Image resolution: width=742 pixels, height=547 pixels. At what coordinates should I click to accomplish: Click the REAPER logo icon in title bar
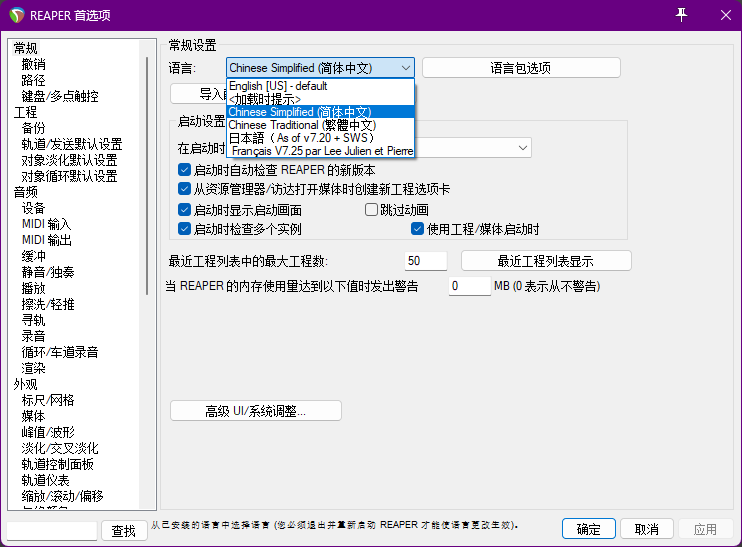point(17,15)
